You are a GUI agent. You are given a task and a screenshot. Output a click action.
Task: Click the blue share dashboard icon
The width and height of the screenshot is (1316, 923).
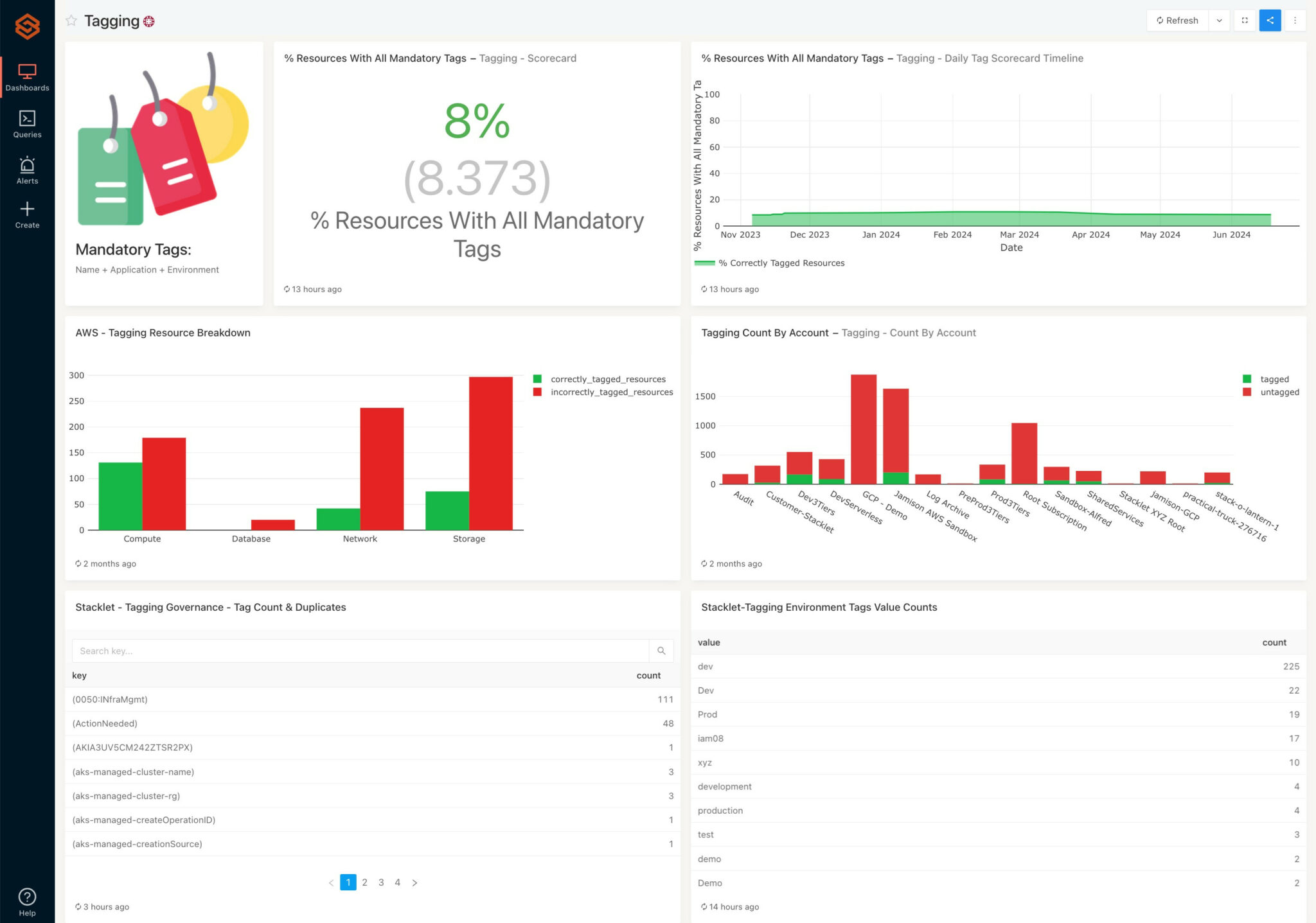(x=1270, y=21)
